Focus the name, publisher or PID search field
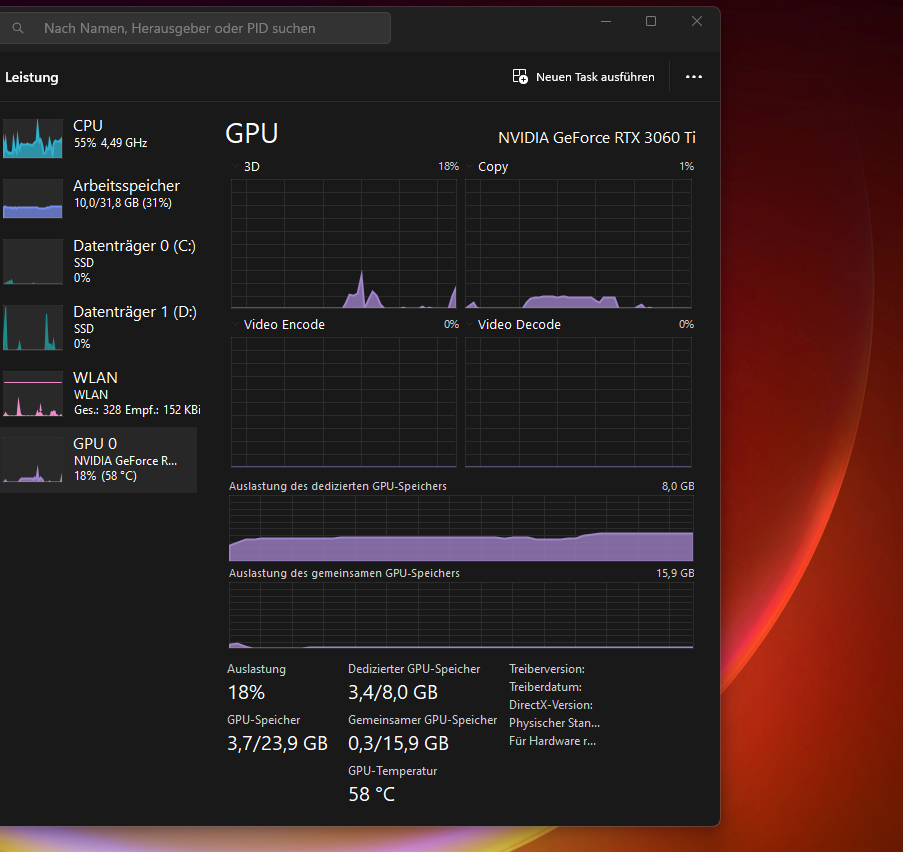This screenshot has height=852, width=903. 195,28
